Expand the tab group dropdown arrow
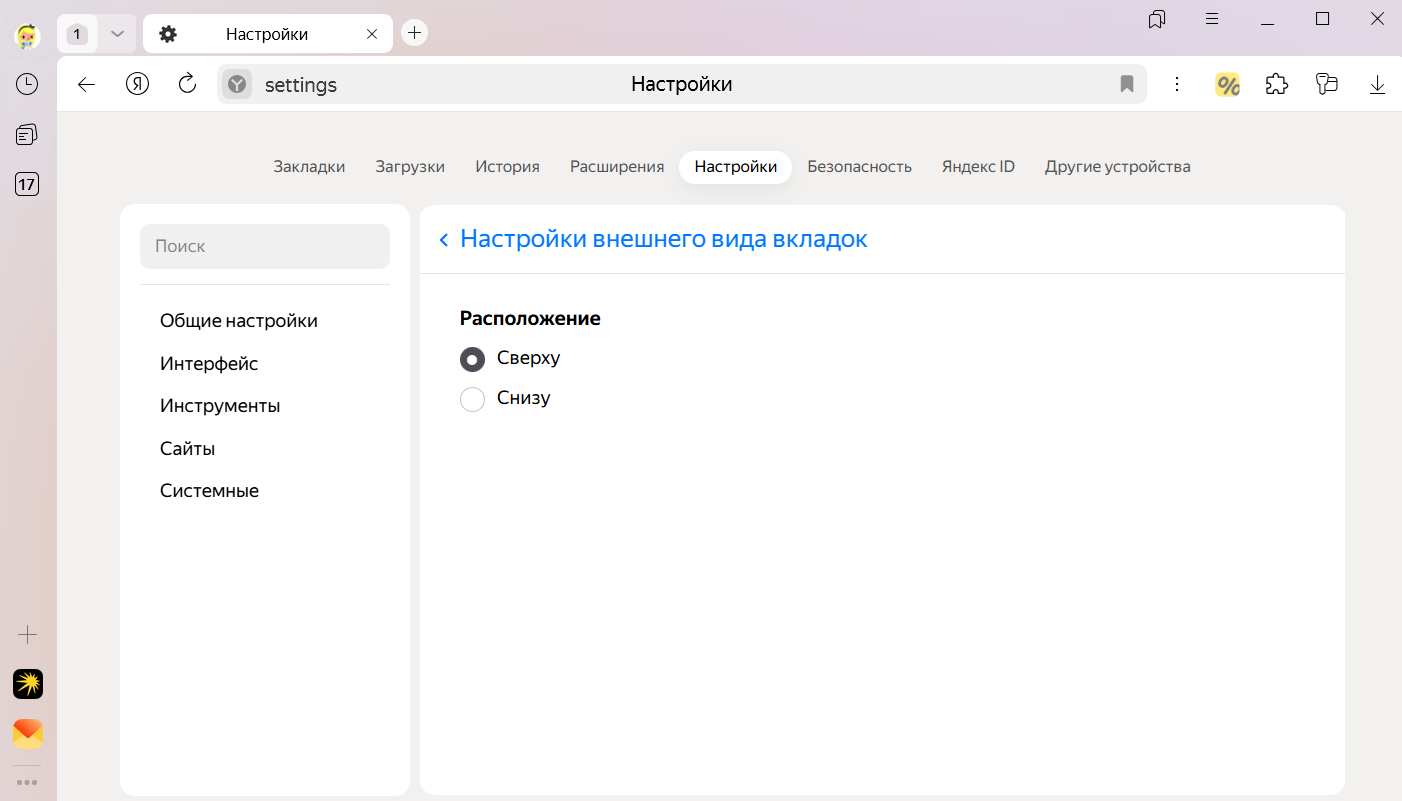1402x801 pixels. pyautogui.click(x=117, y=34)
